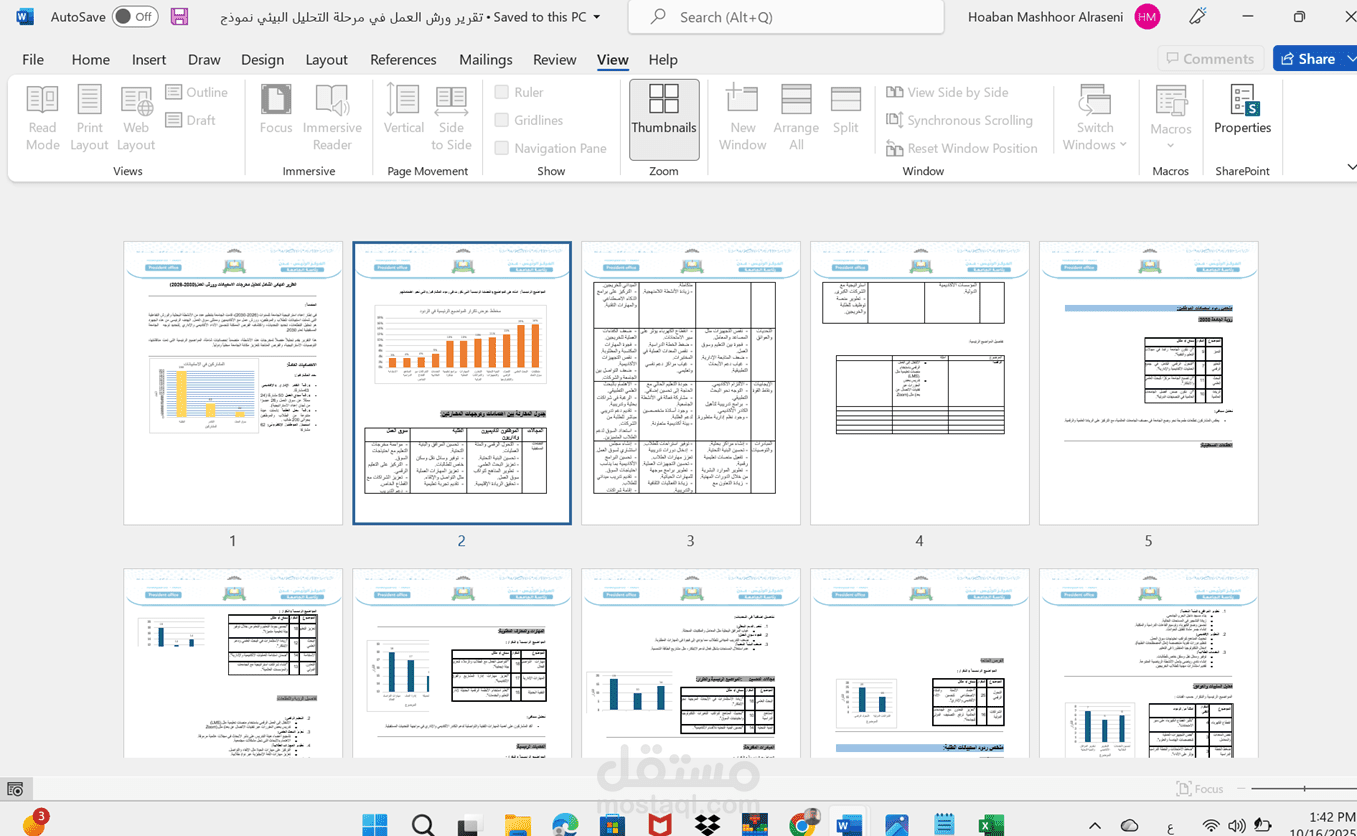Viewport: 1357px width, 836px height.
Task: Open the Macros dropdown arrow
Action: point(1170,146)
